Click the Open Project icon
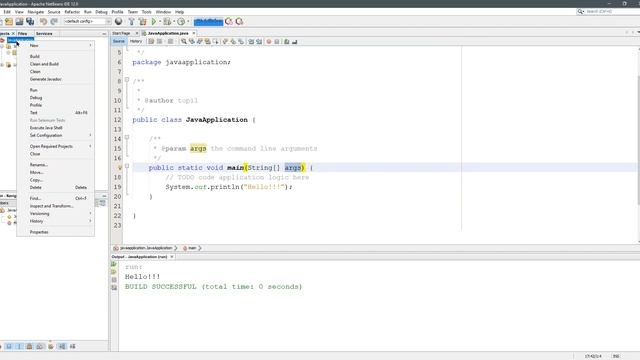 click(x=19, y=21)
